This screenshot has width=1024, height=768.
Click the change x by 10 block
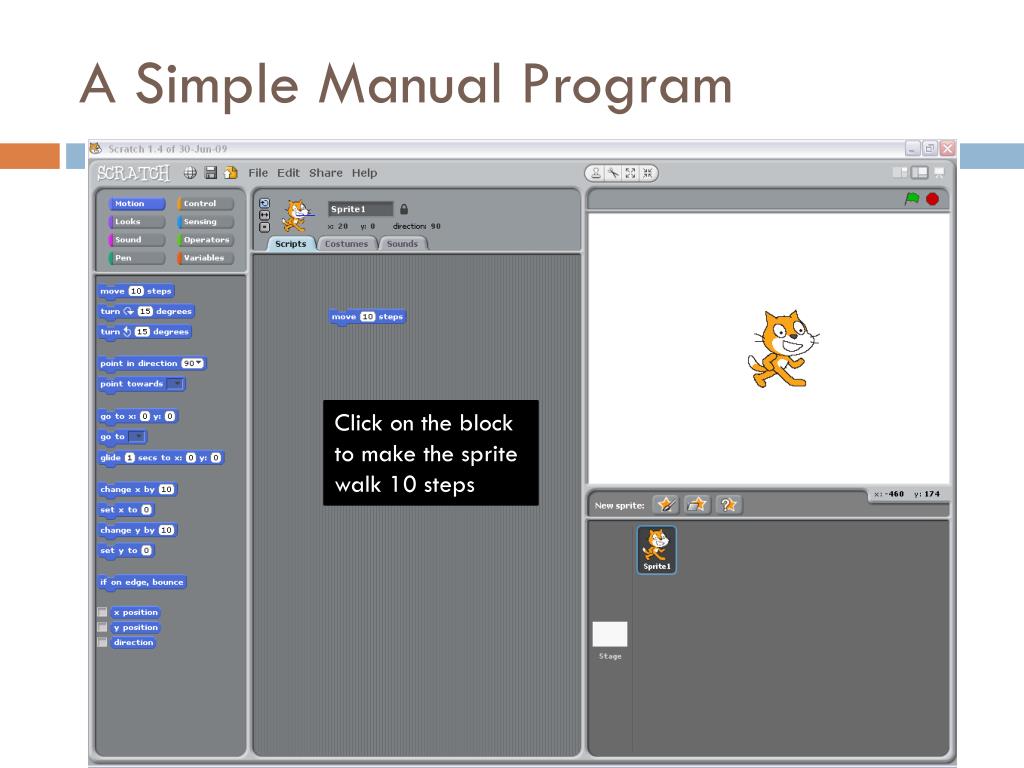click(x=138, y=489)
